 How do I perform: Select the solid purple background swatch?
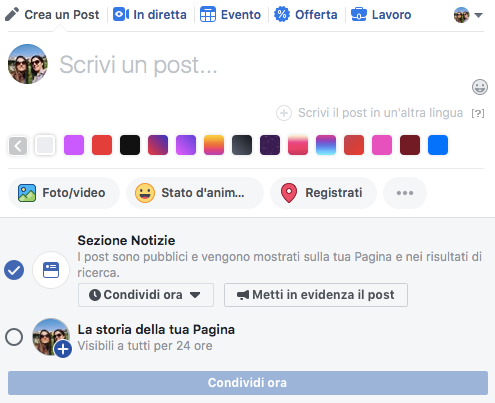[74, 145]
